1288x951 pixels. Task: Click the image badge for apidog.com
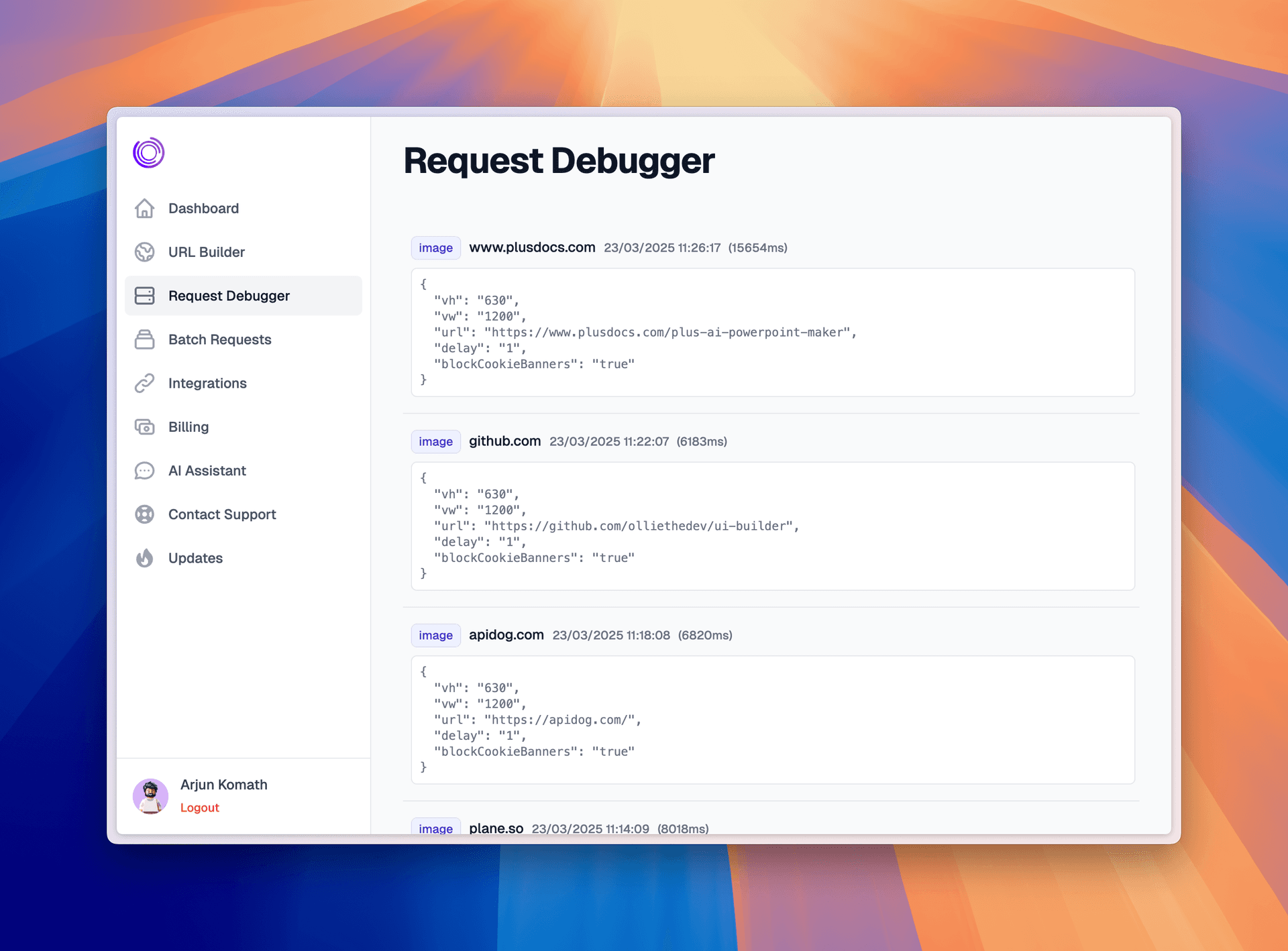[435, 635]
